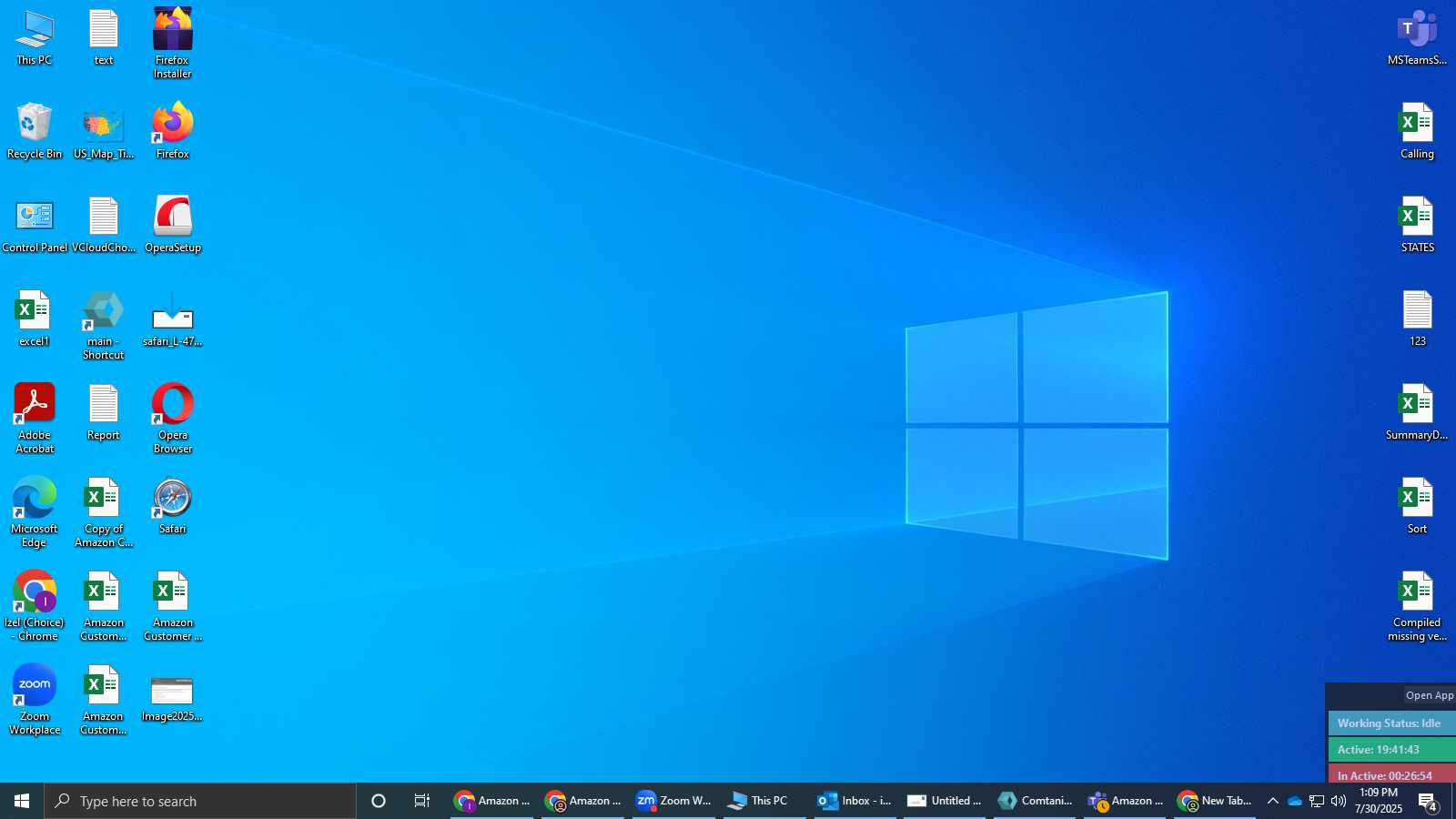Select the US_Map_Ti... image file
Viewport: 1456px width, 819px height.
click(104, 132)
